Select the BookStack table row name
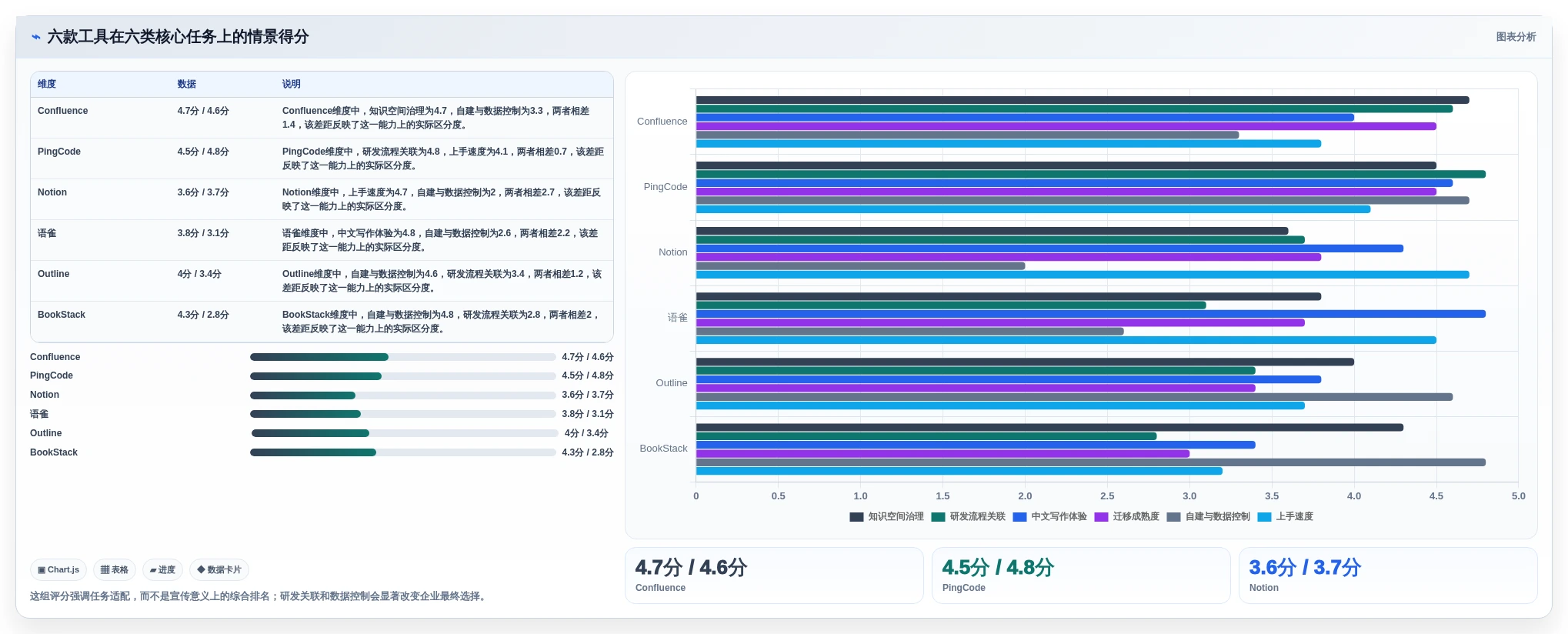1568x634 pixels. tap(62, 315)
